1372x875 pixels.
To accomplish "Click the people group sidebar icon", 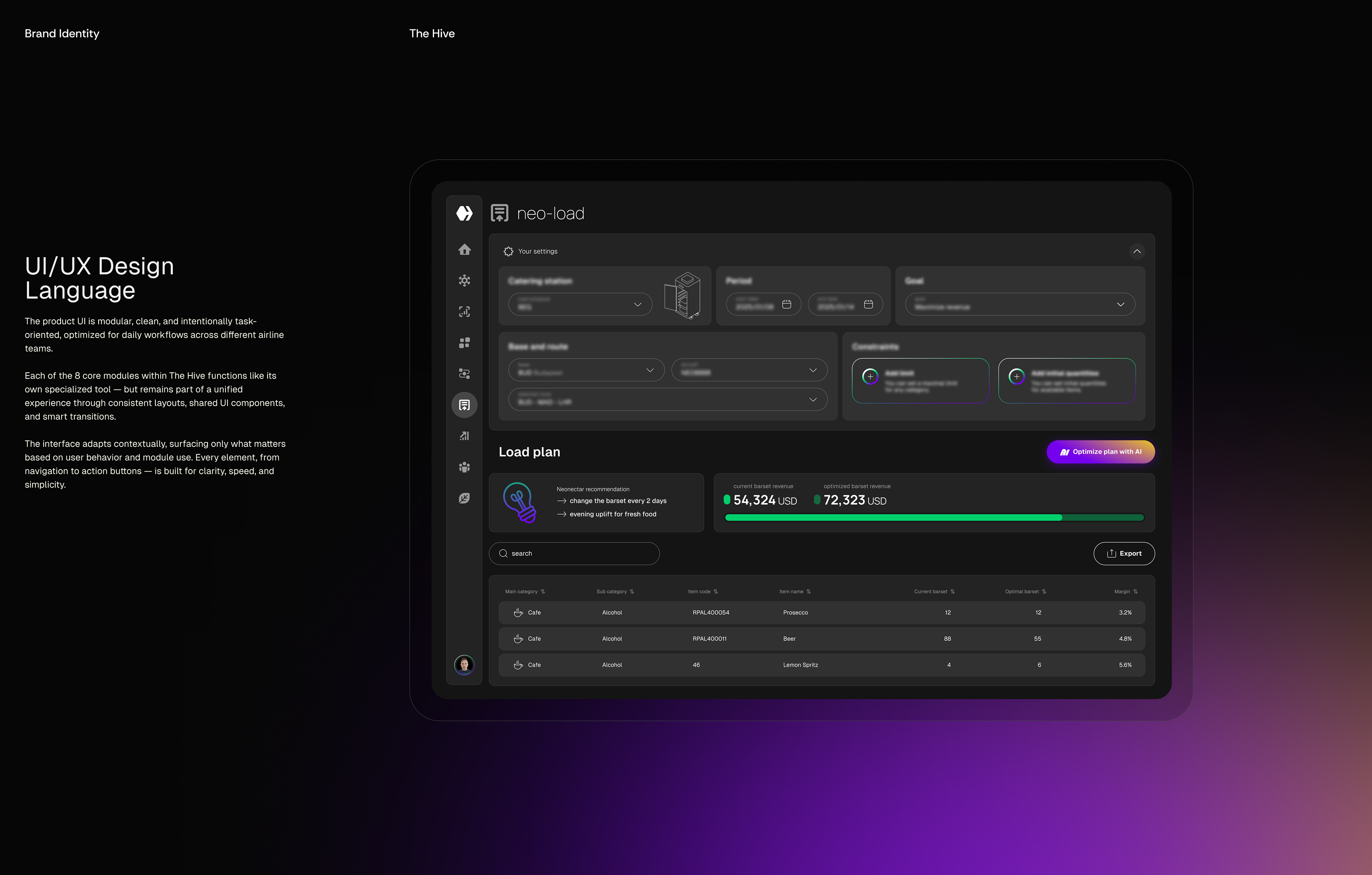I will tap(464, 467).
